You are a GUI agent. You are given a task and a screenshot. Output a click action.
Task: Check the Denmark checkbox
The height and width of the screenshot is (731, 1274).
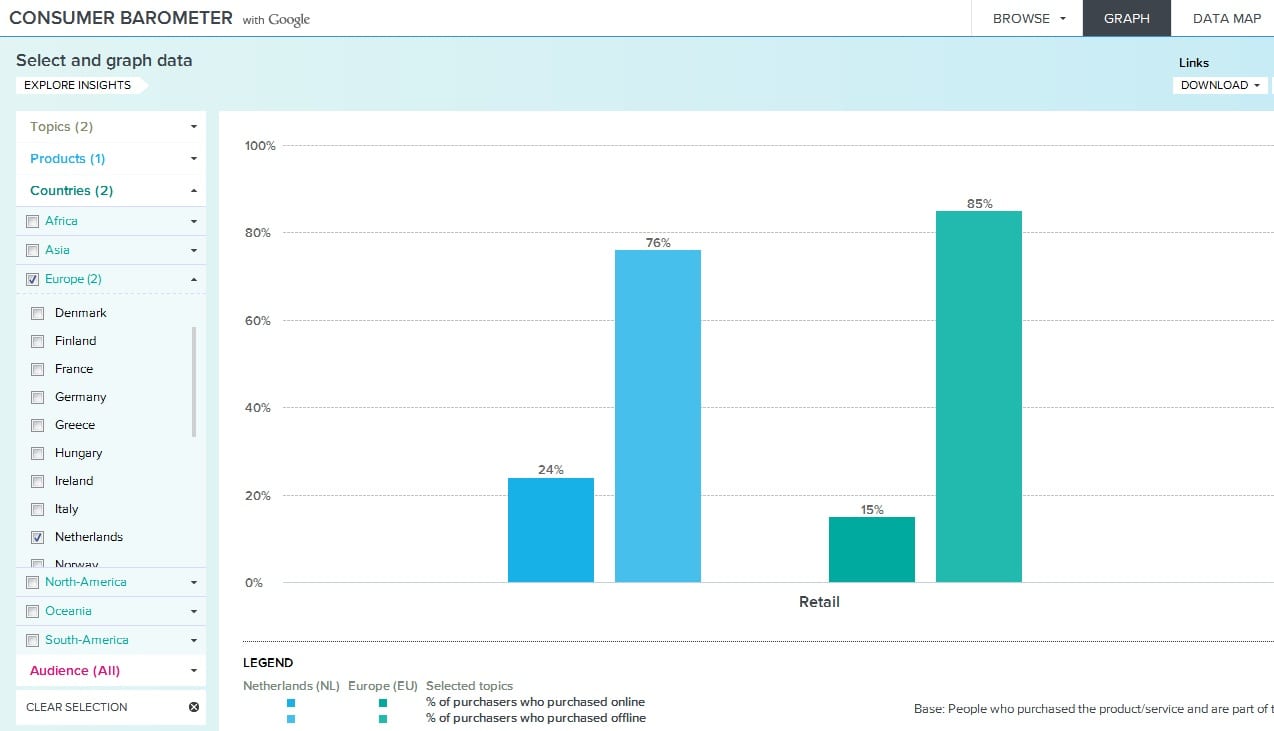point(37,313)
